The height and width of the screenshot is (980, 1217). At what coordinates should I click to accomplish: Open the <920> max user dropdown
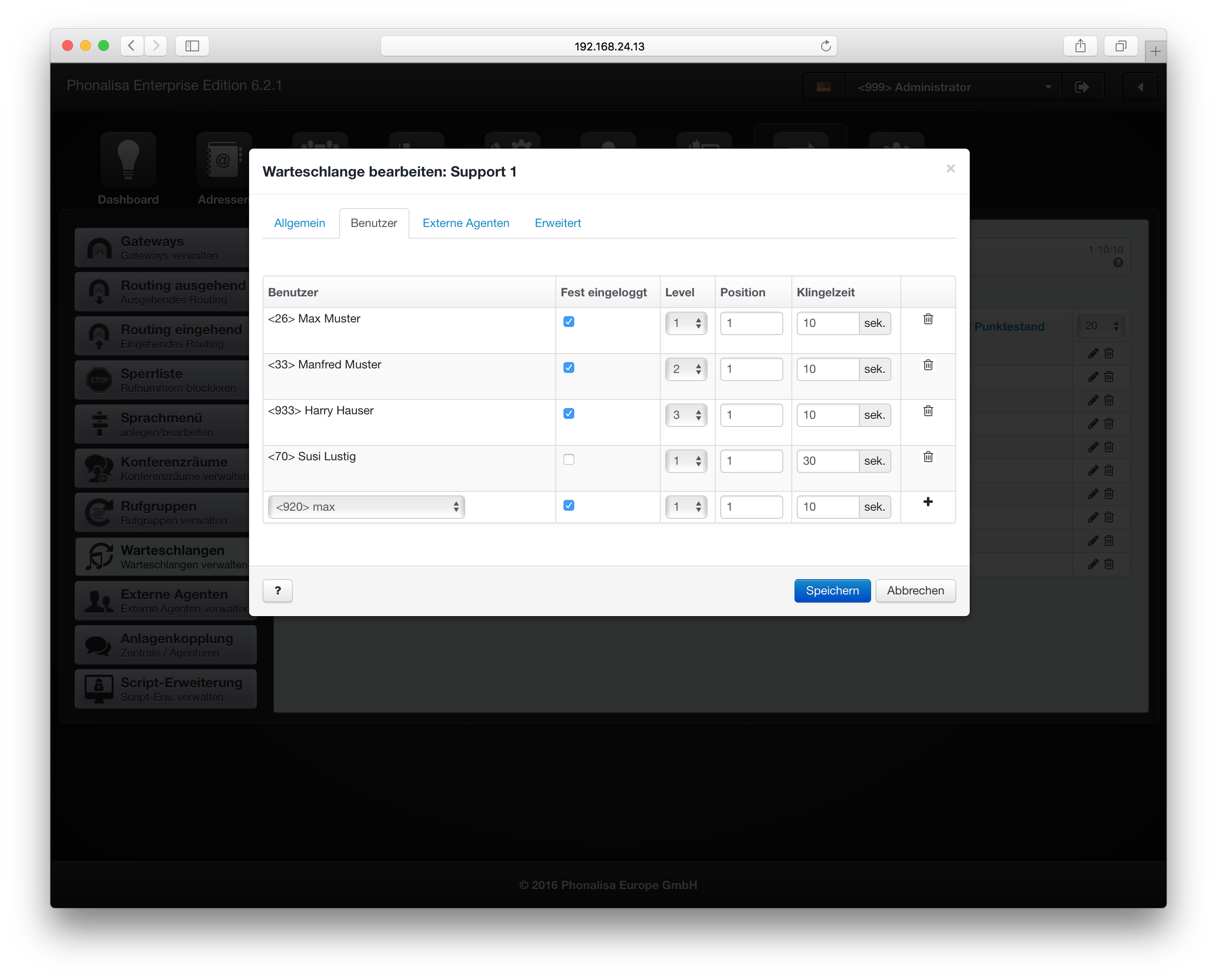(x=366, y=506)
